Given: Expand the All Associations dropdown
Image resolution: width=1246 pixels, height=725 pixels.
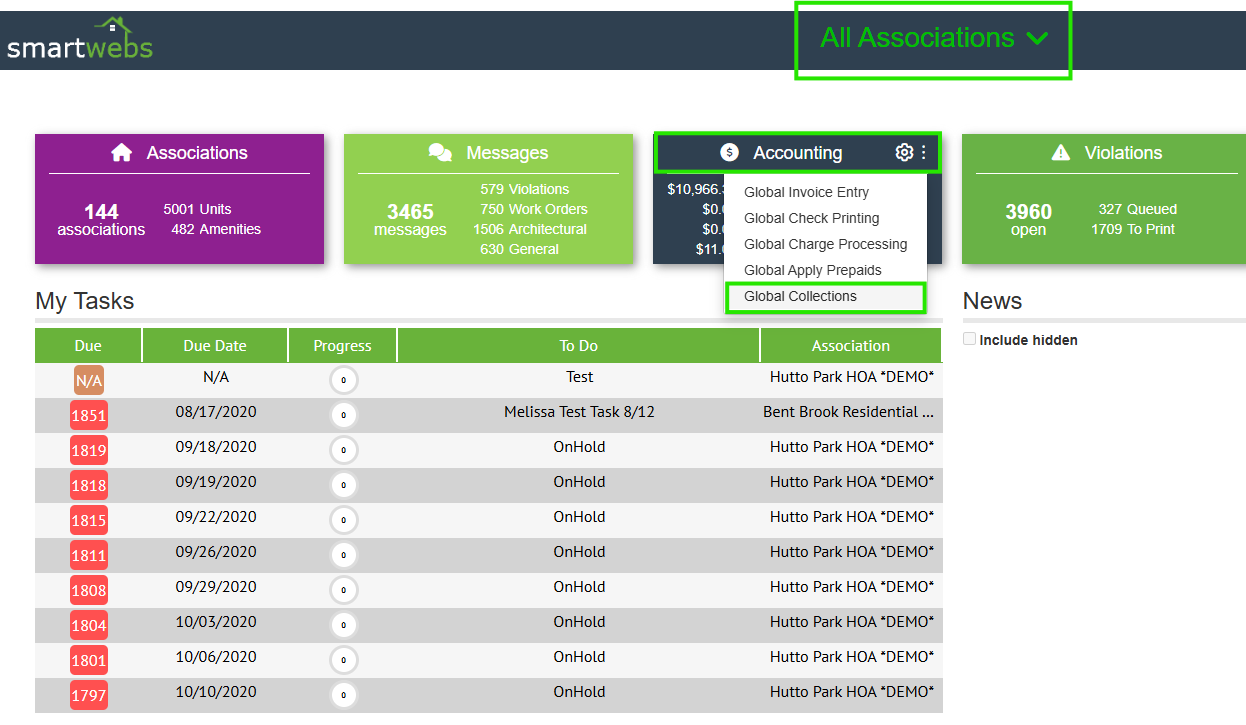Looking at the screenshot, I should (933, 39).
